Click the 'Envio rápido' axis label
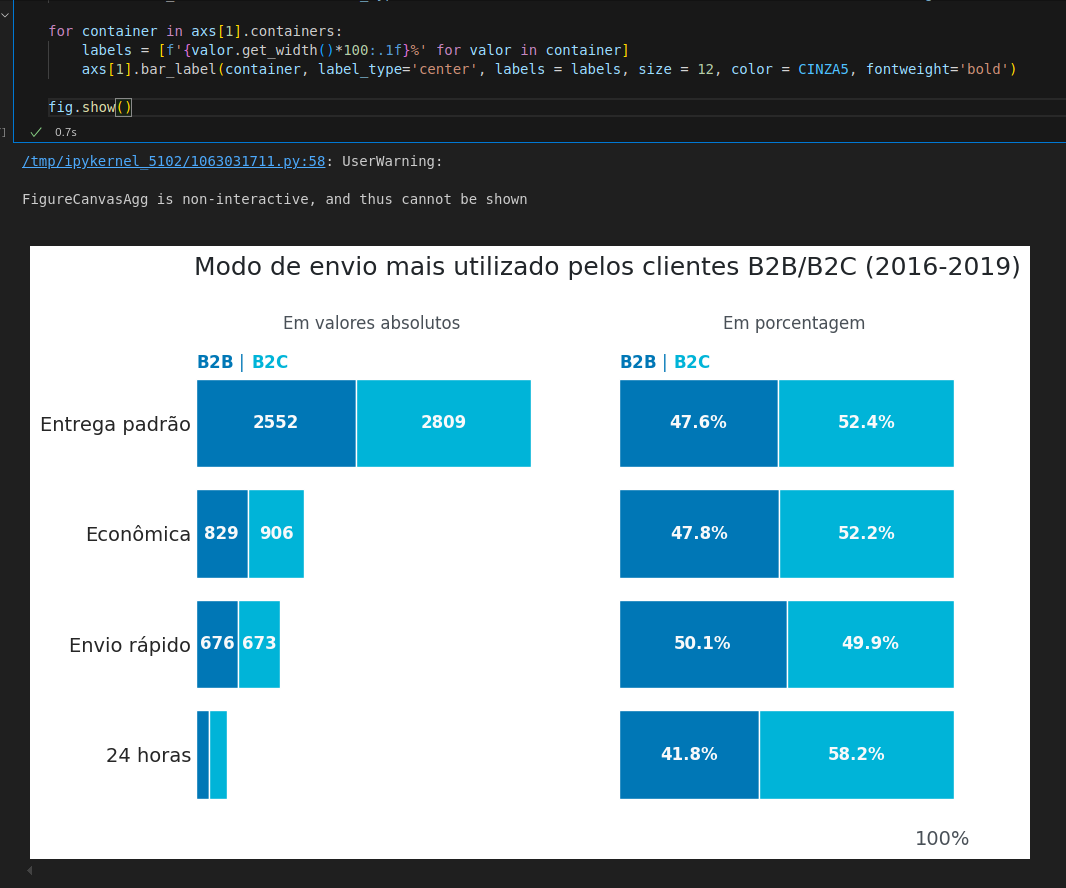The image size is (1066, 888). 130,645
